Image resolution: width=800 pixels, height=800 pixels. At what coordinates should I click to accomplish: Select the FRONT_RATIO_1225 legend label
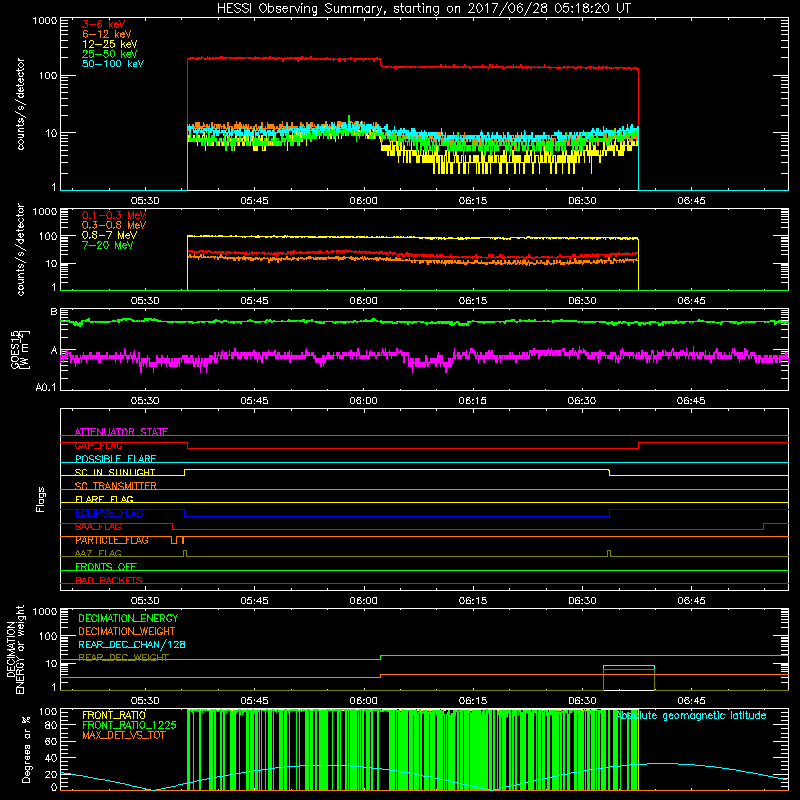pyautogui.click(x=129, y=725)
